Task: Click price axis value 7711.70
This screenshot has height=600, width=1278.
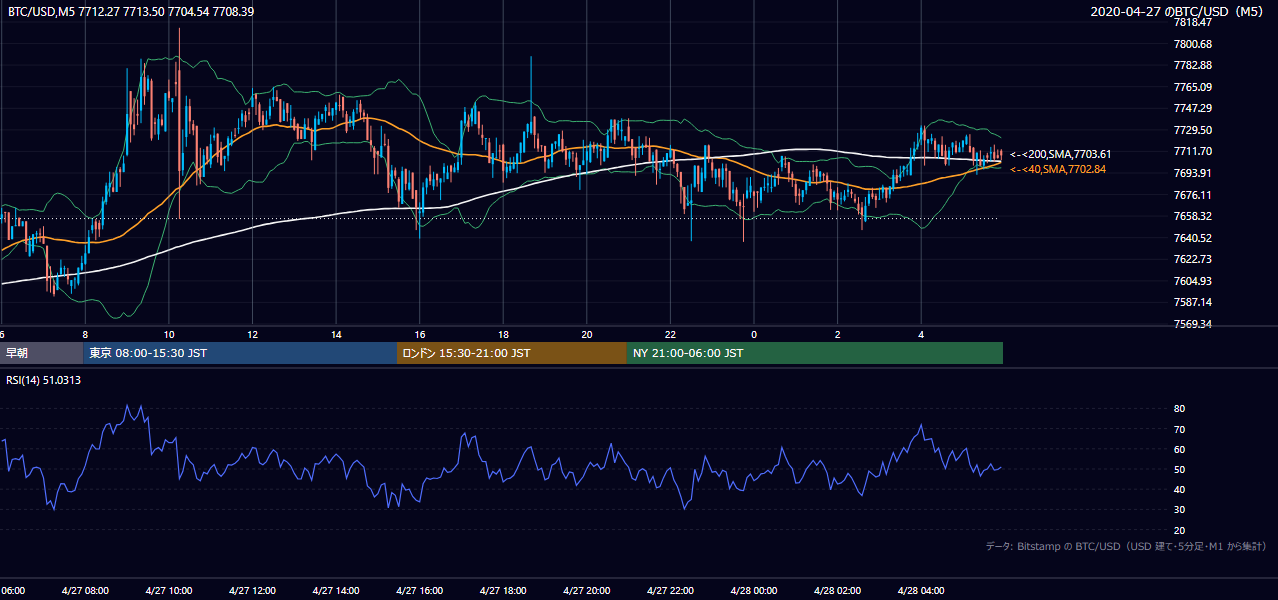Action: (x=1192, y=151)
